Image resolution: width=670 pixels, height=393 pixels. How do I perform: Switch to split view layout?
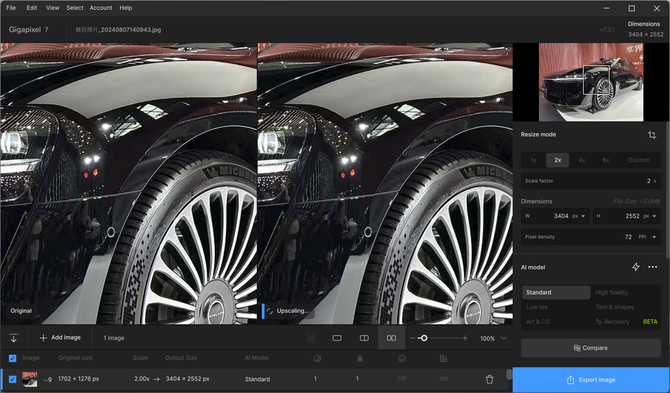coord(364,338)
